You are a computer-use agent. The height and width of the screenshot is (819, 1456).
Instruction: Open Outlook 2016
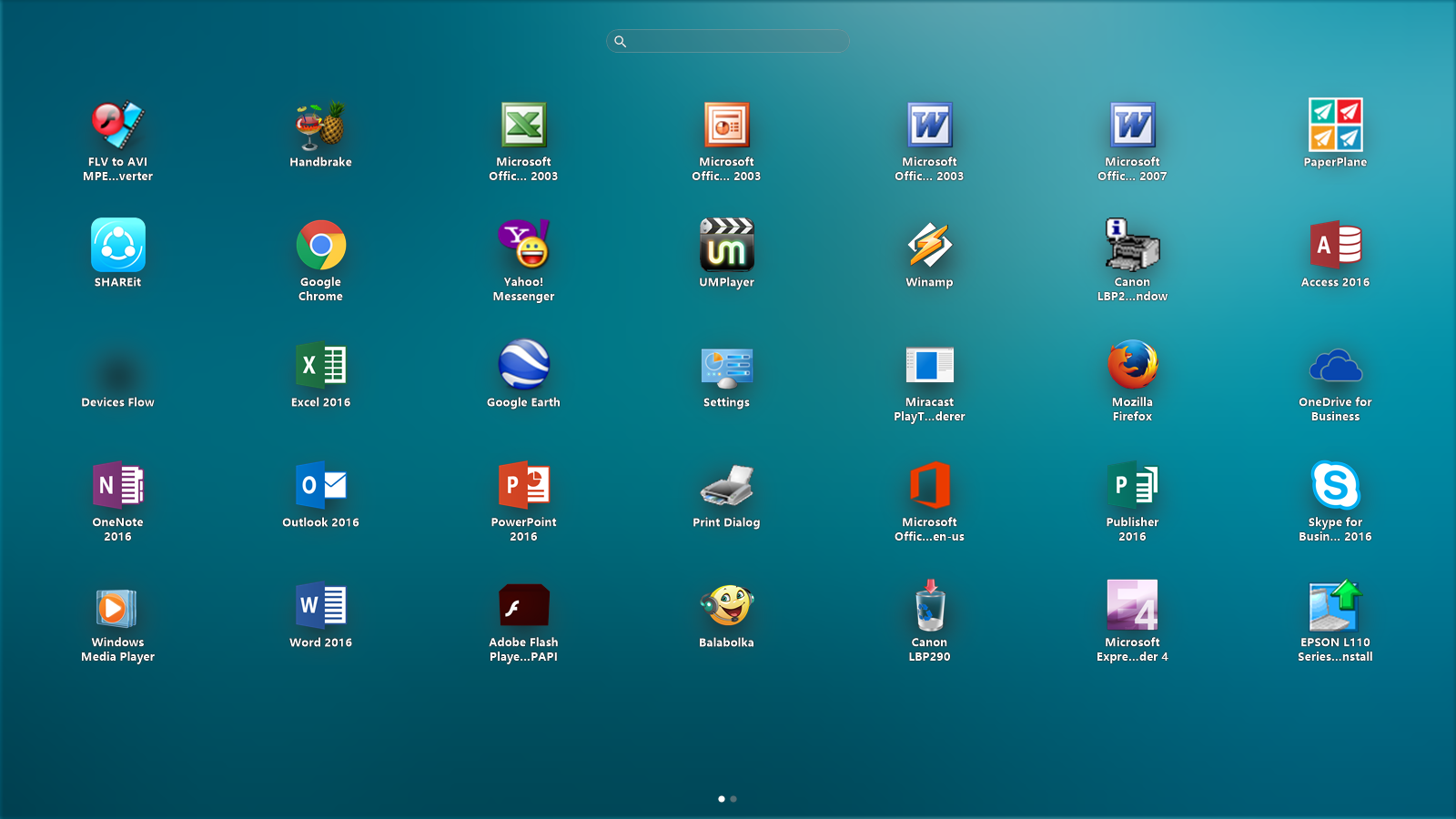[319, 487]
